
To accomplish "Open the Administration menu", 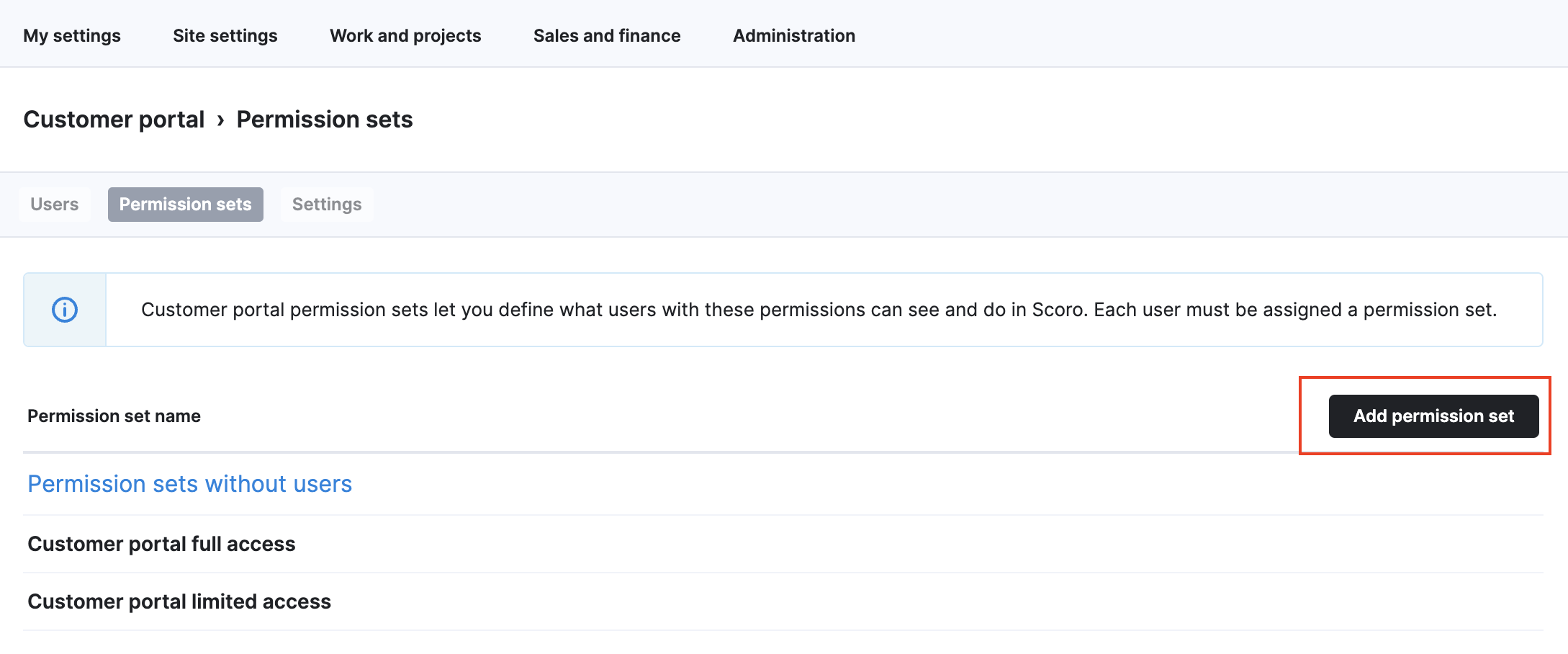I will pyautogui.click(x=794, y=35).
